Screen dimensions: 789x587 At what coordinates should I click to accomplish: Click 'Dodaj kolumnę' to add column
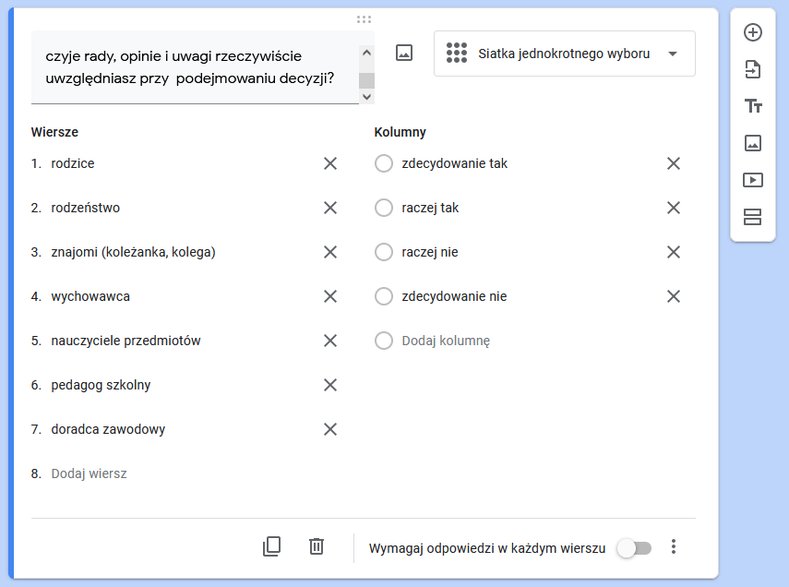point(445,341)
